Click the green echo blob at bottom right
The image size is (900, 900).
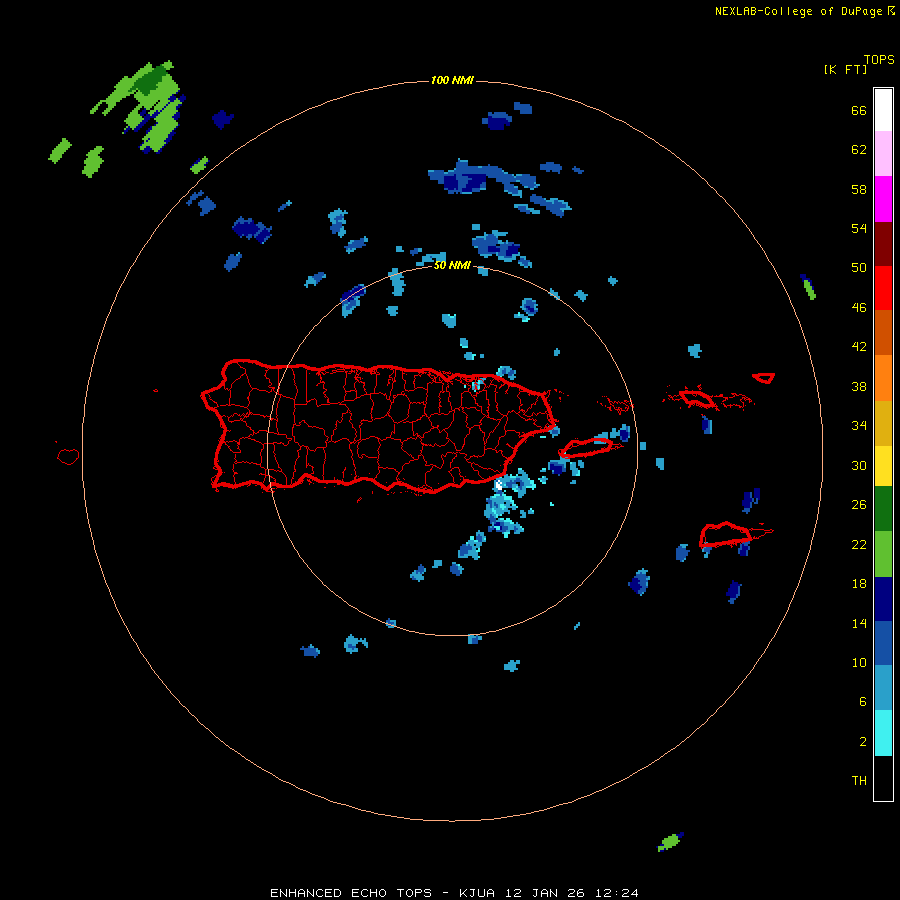click(x=670, y=842)
